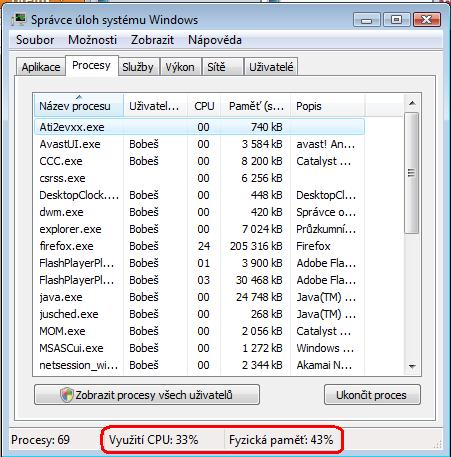Click the scrollbar down arrow in process list
Image resolution: width=451 pixels, height=457 pixels.
click(412, 367)
